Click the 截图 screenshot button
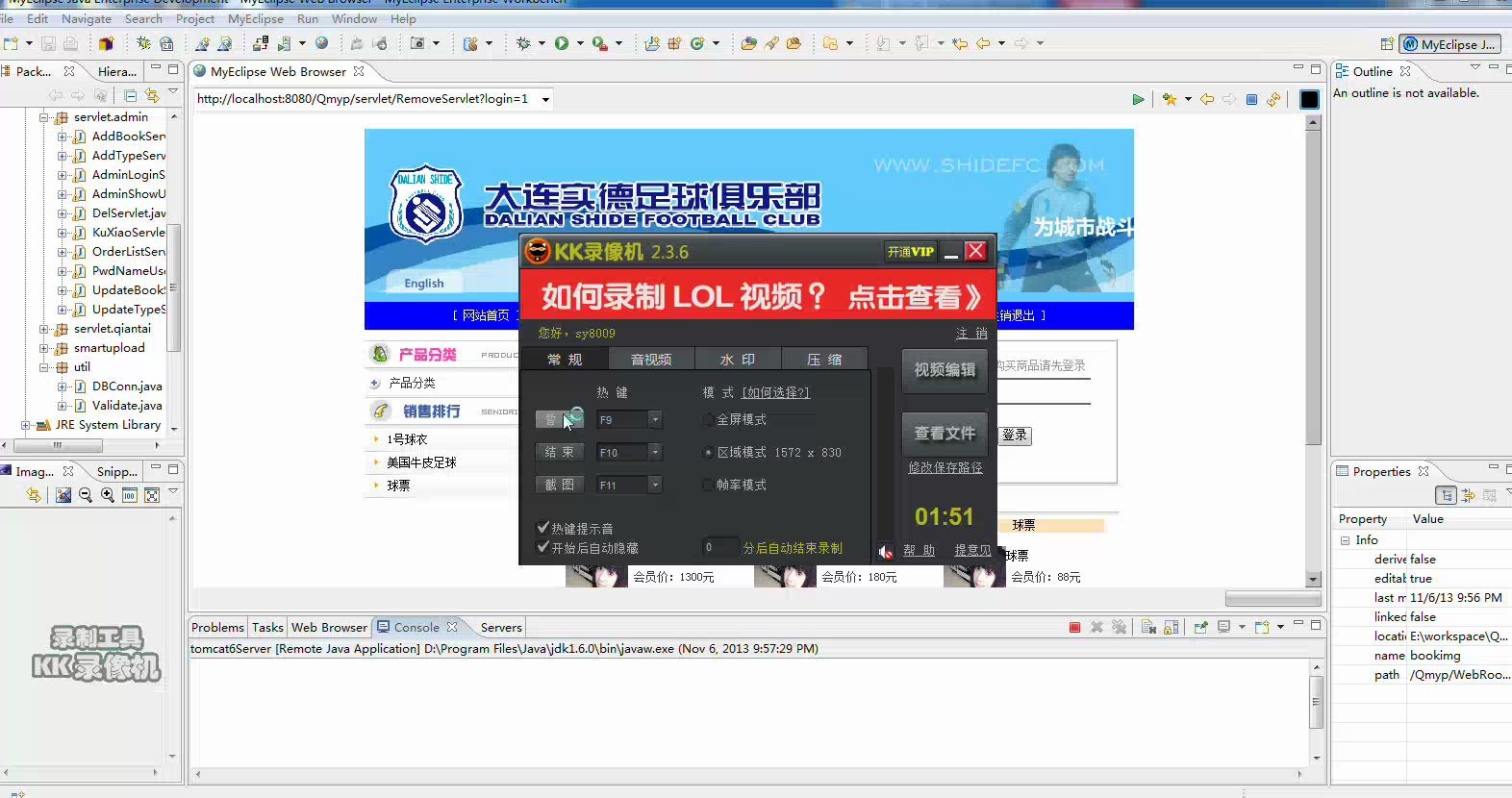The image size is (1512, 798). pos(560,485)
